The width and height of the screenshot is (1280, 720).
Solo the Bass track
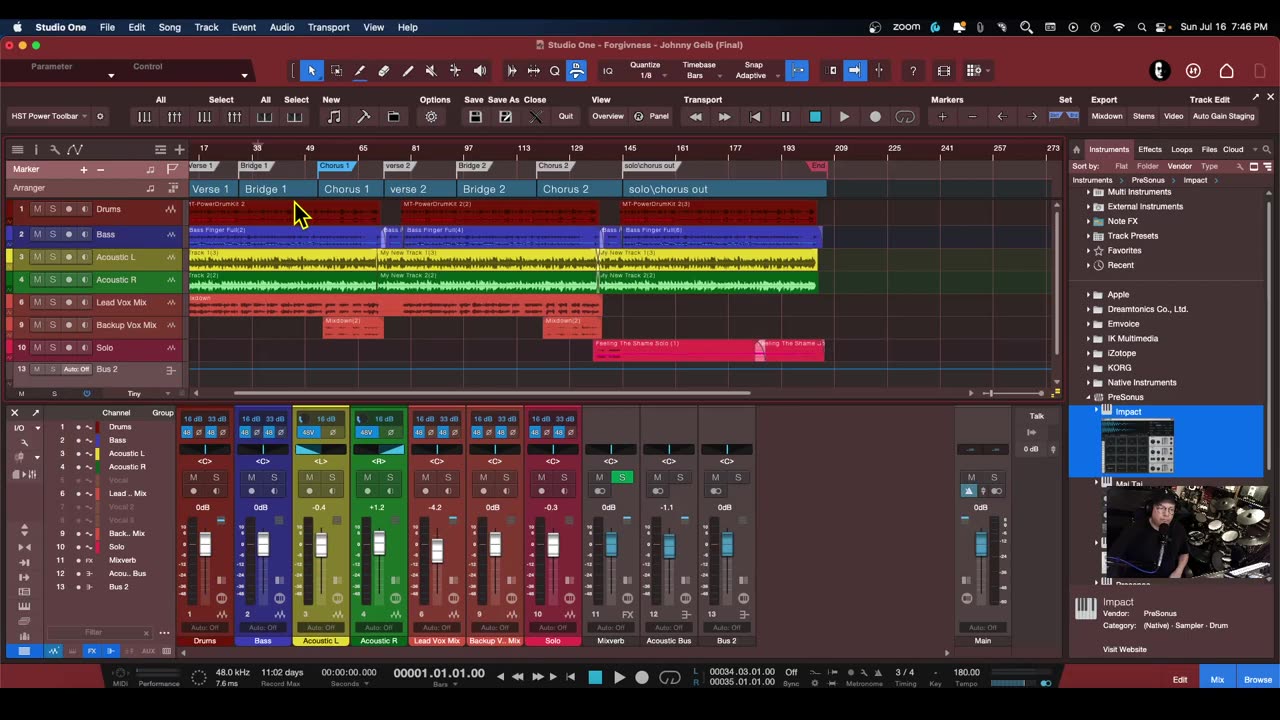[53, 234]
